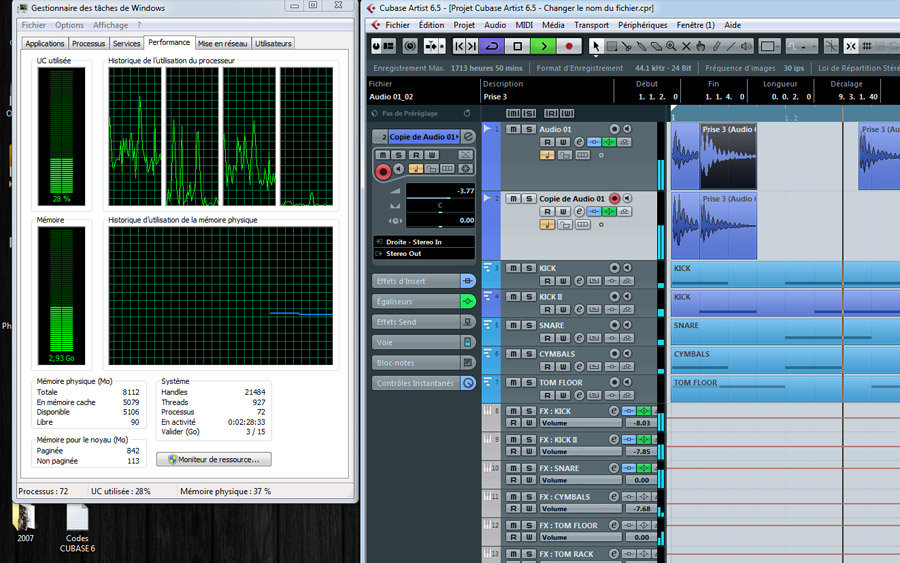Mute the KICK track
The height and width of the screenshot is (563, 900).
[513, 268]
